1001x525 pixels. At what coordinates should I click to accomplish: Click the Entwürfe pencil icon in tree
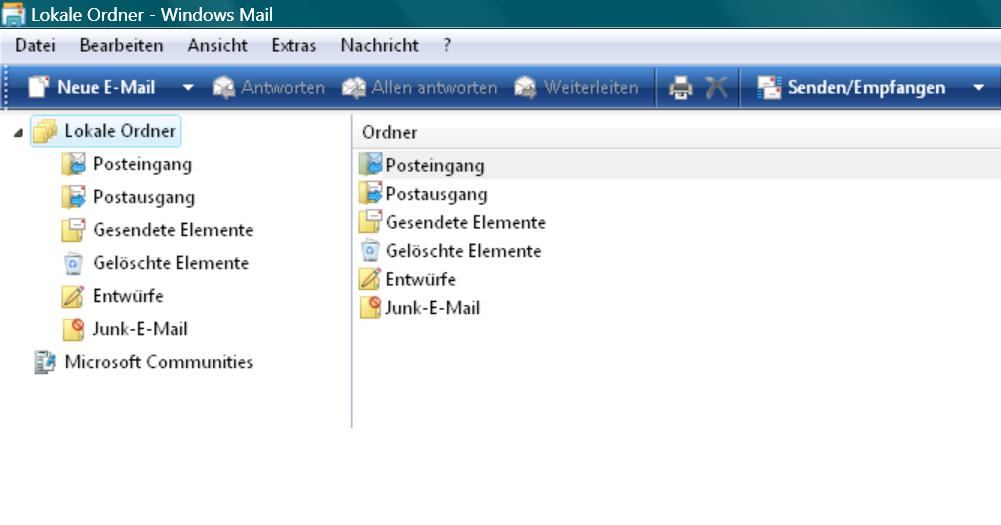tap(73, 296)
